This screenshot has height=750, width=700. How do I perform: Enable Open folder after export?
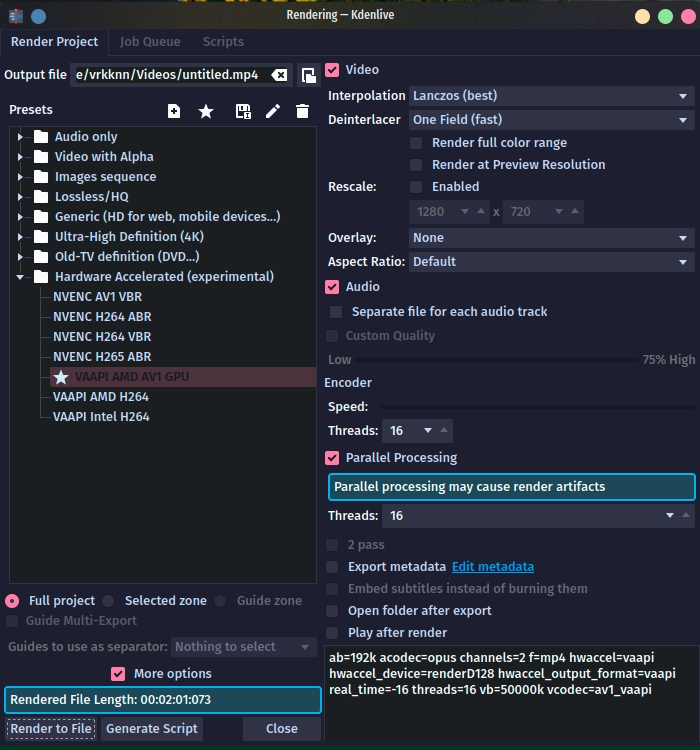point(332,611)
